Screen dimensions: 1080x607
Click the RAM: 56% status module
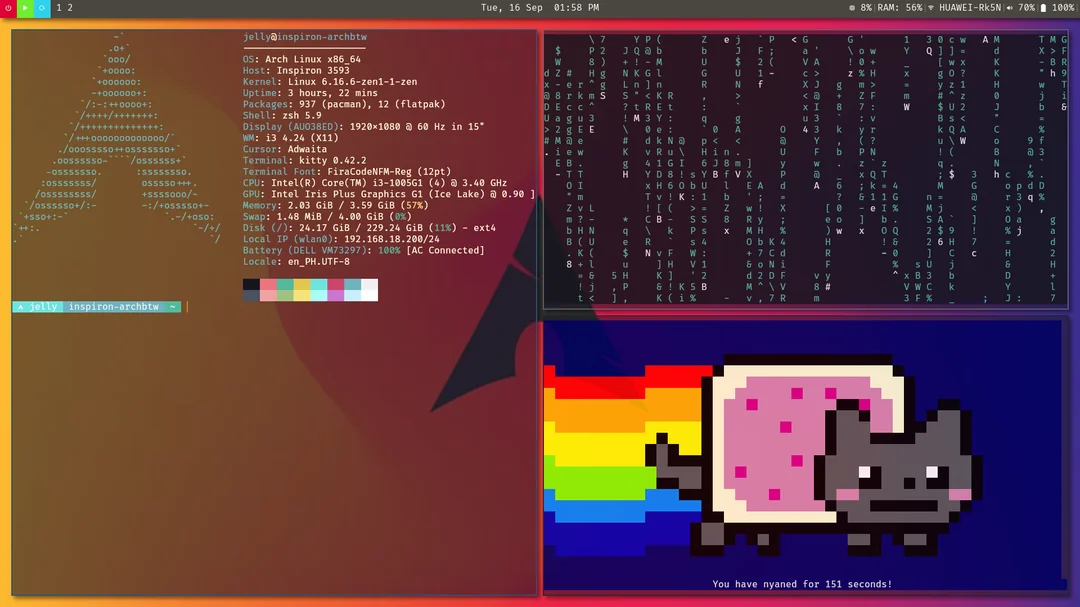(900, 8)
